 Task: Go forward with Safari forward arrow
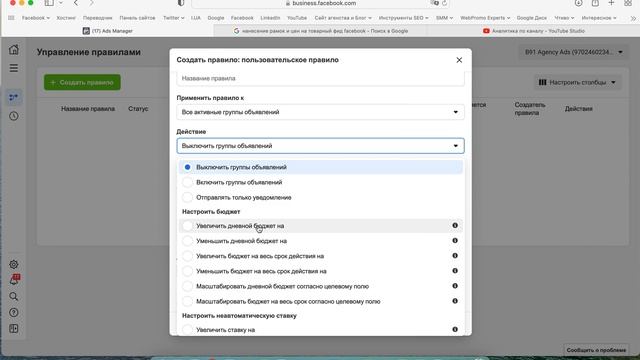click(x=91, y=3)
